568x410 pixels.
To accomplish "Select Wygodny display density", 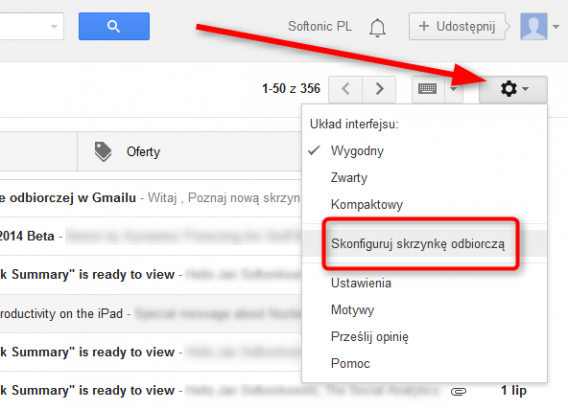I will click(x=424, y=151).
